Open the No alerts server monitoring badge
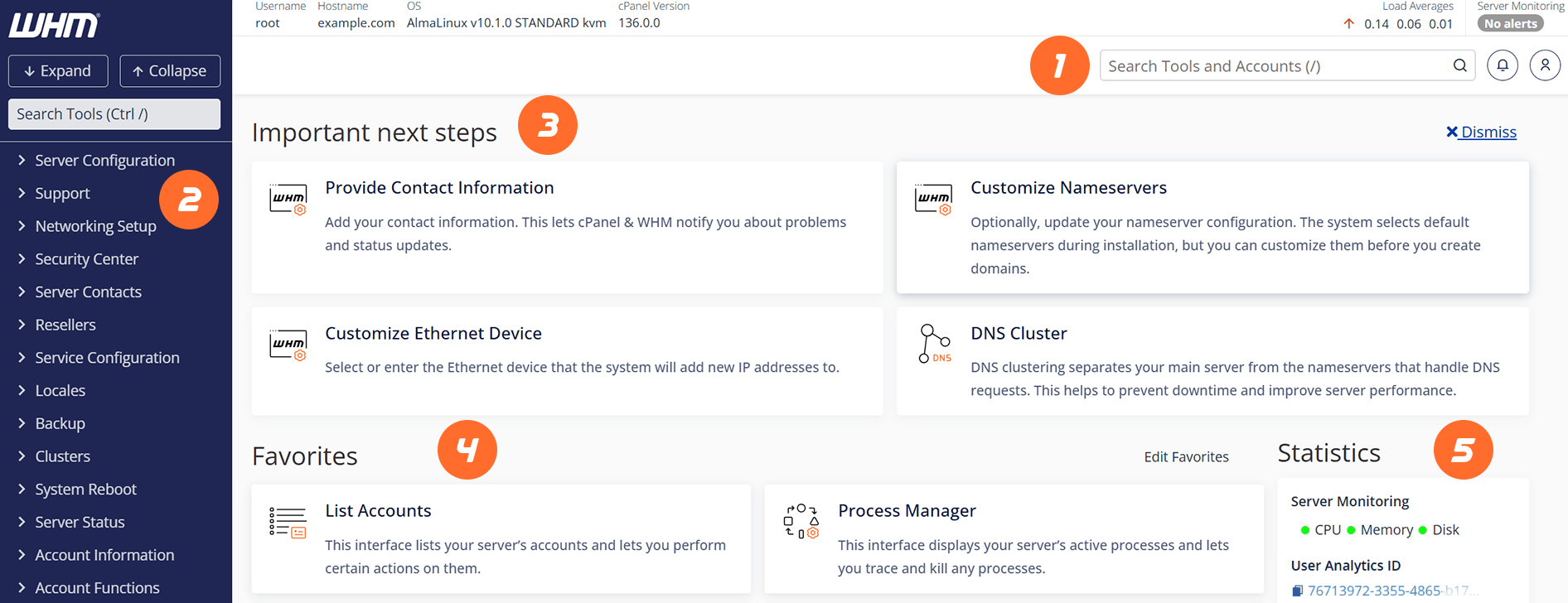Viewport: 1568px width, 603px height. [1510, 23]
